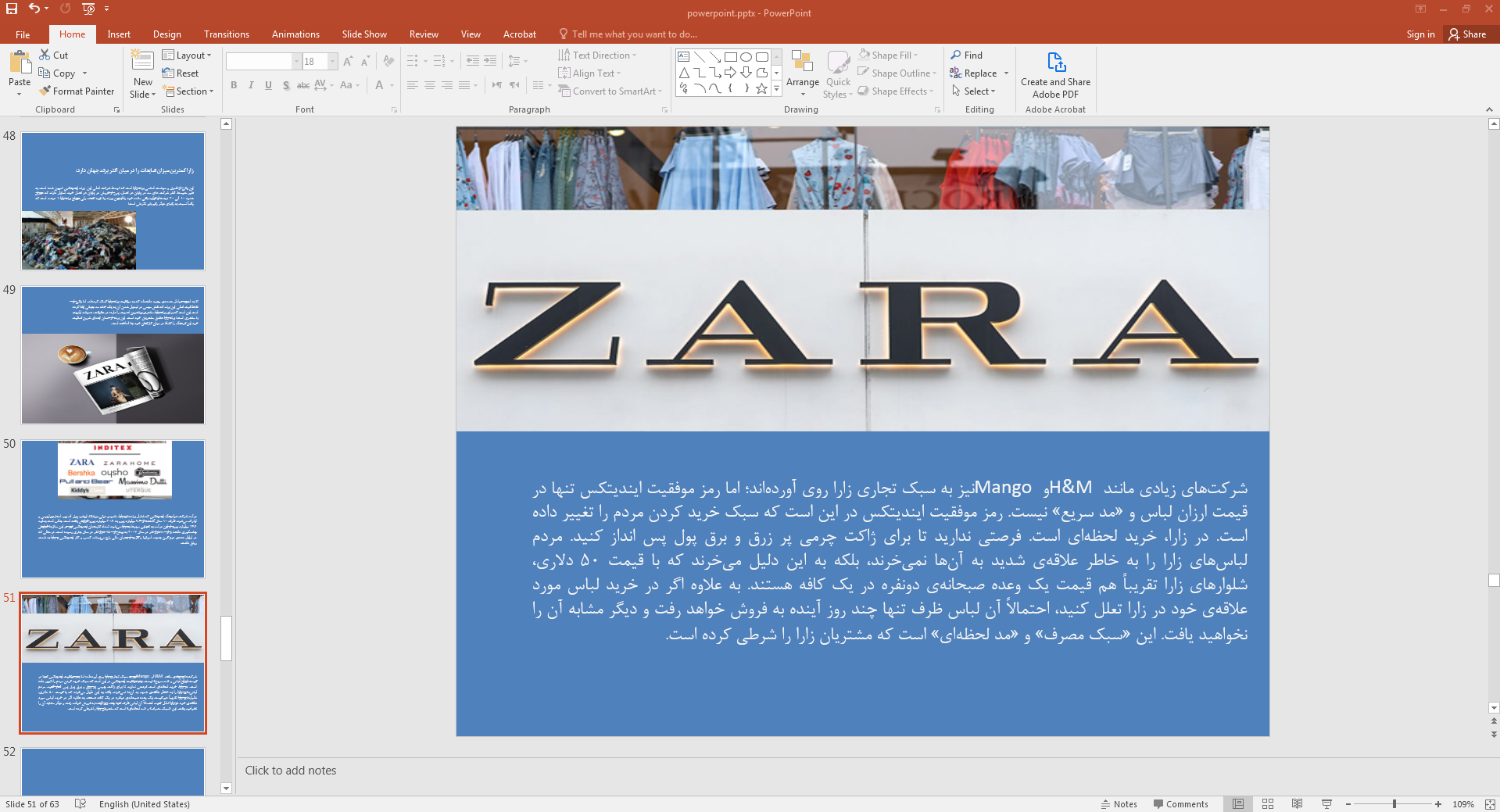Open the Select dropdown in Editing group

973,91
